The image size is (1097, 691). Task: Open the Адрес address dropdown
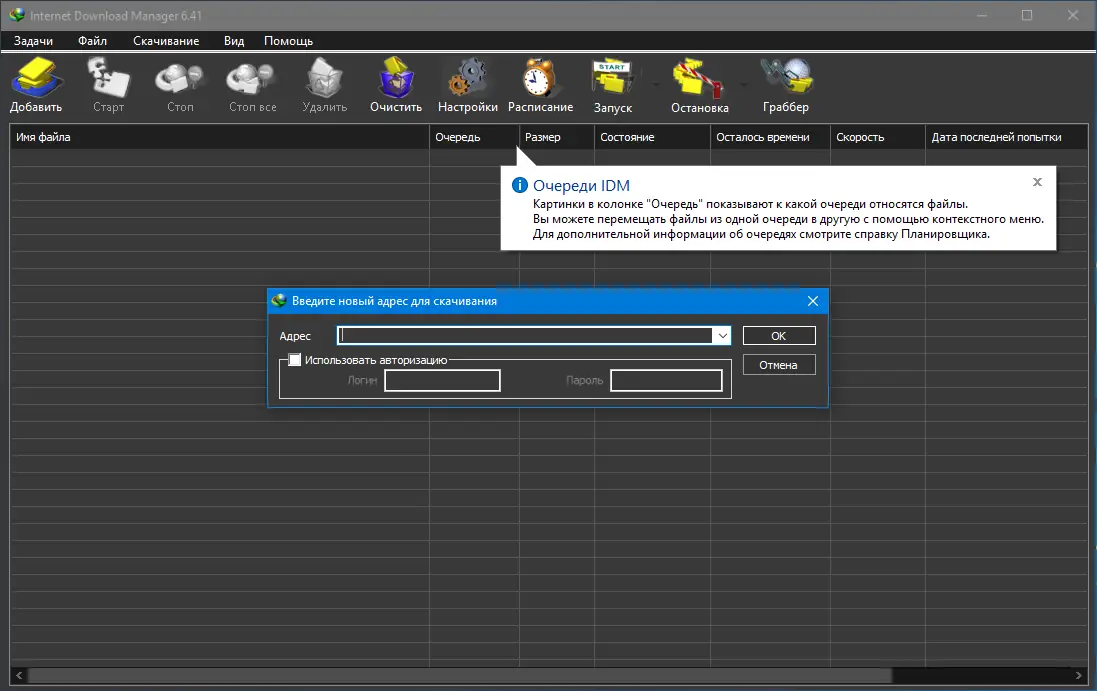pos(722,335)
